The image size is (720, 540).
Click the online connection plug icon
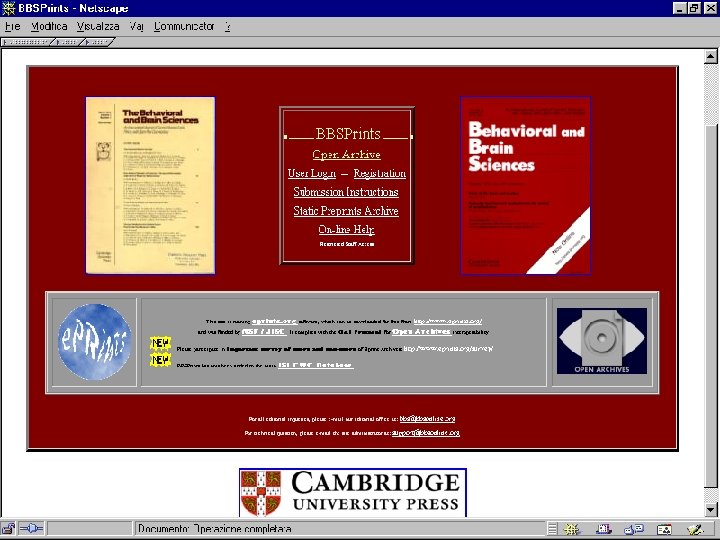point(31,529)
